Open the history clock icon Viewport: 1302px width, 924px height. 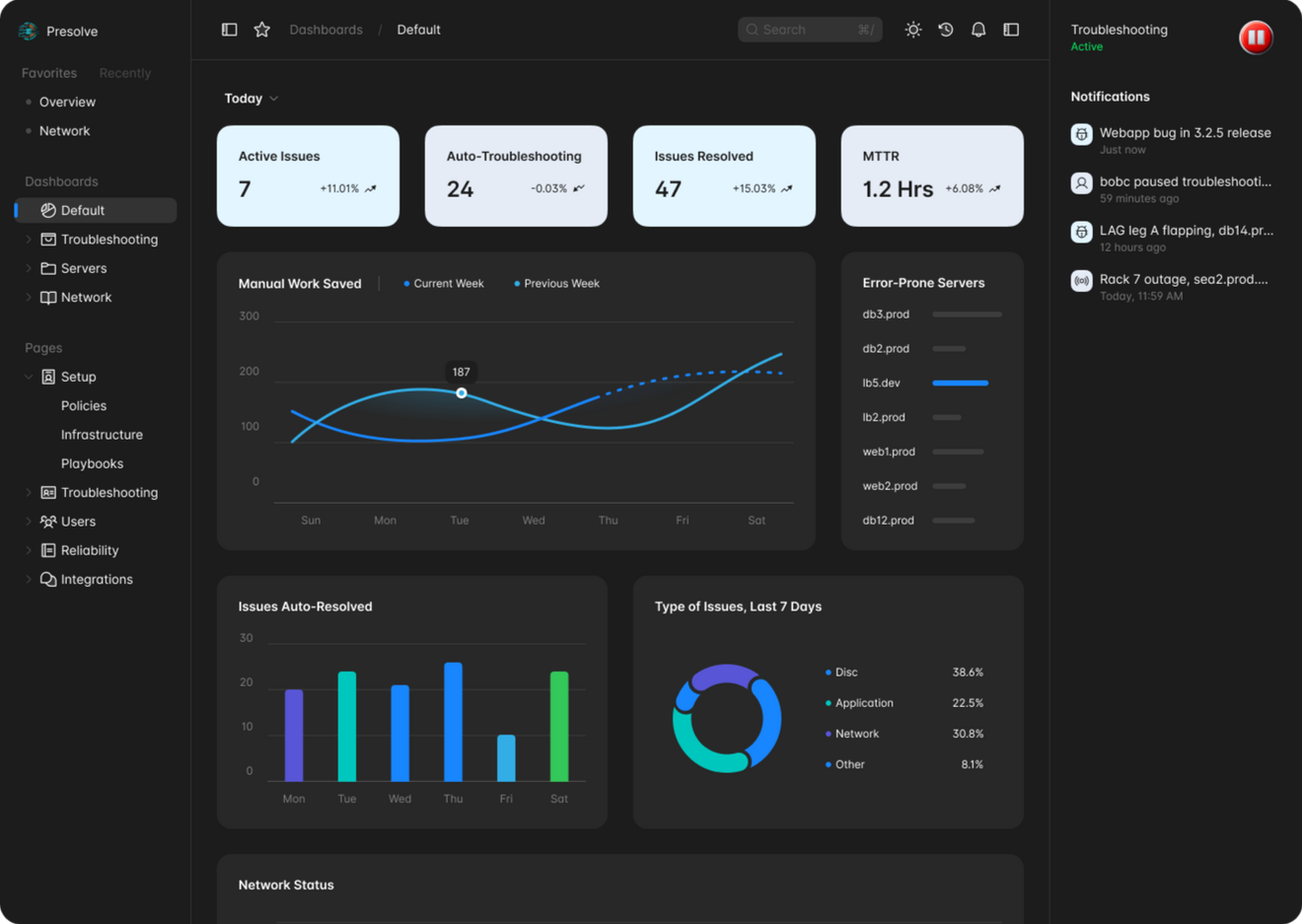tap(946, 30)
